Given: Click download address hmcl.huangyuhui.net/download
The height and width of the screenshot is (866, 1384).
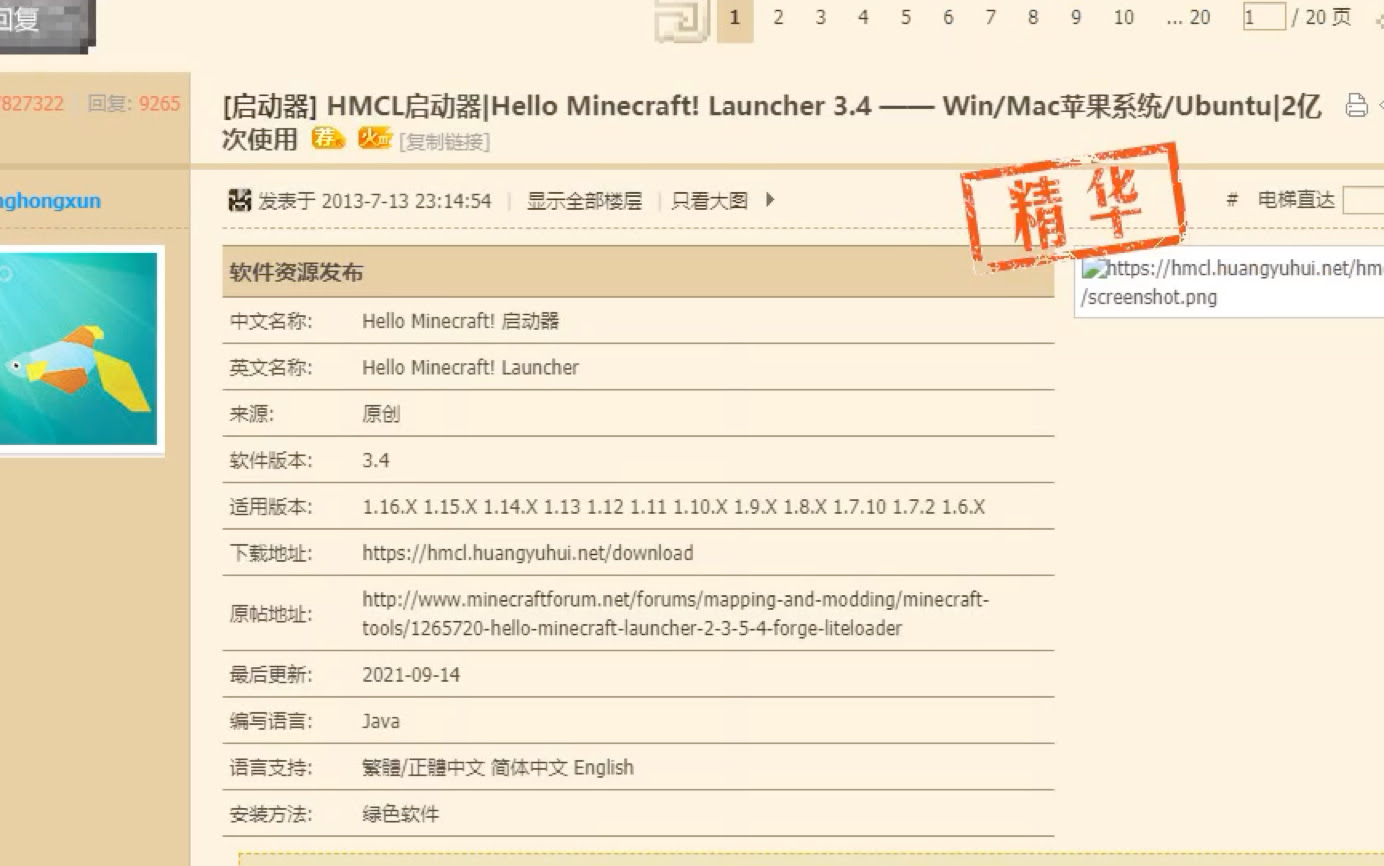Looking at the screenshot, I should click(527, 553).
